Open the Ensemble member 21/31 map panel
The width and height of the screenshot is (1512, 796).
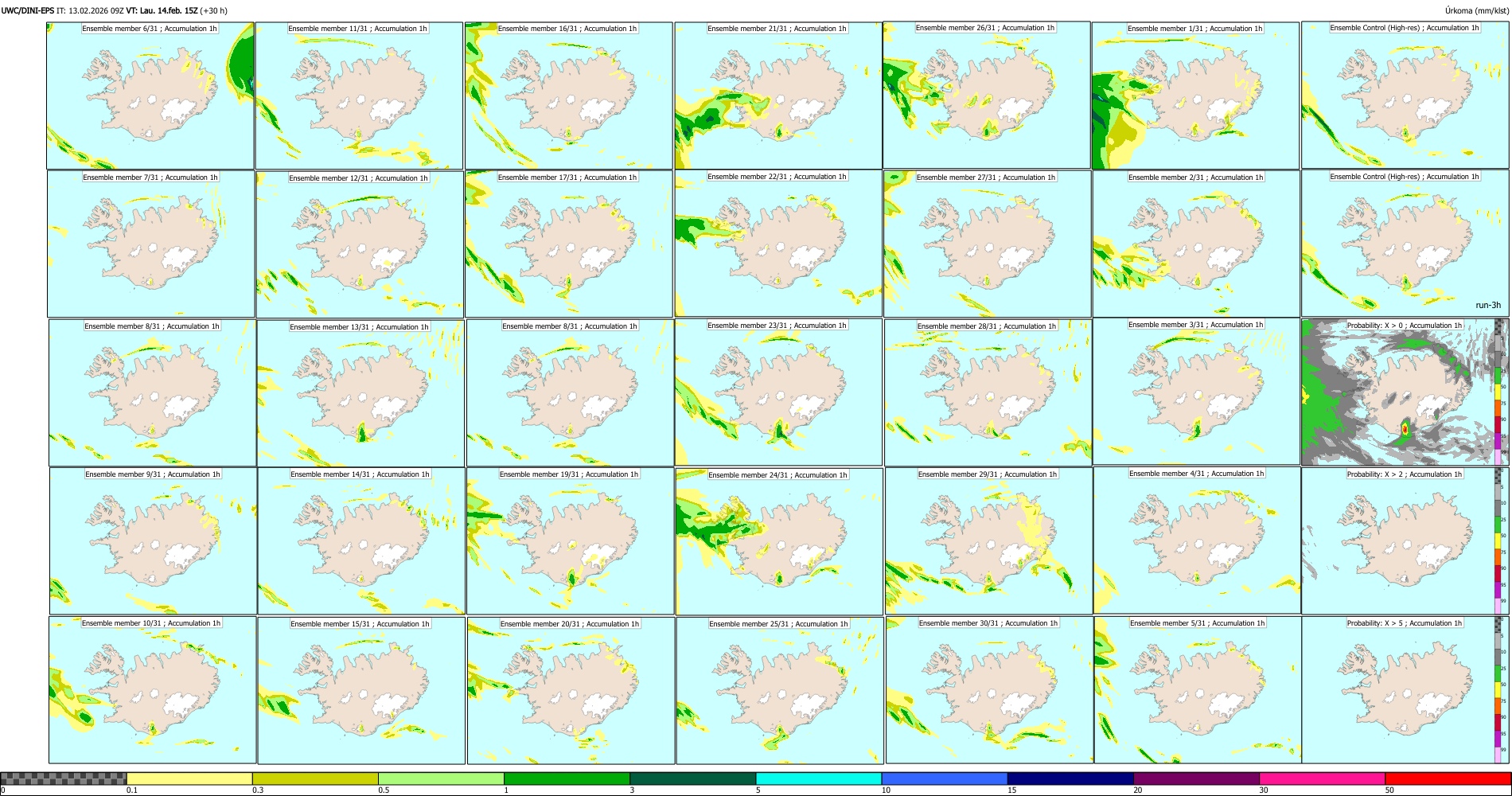[778, 96]
